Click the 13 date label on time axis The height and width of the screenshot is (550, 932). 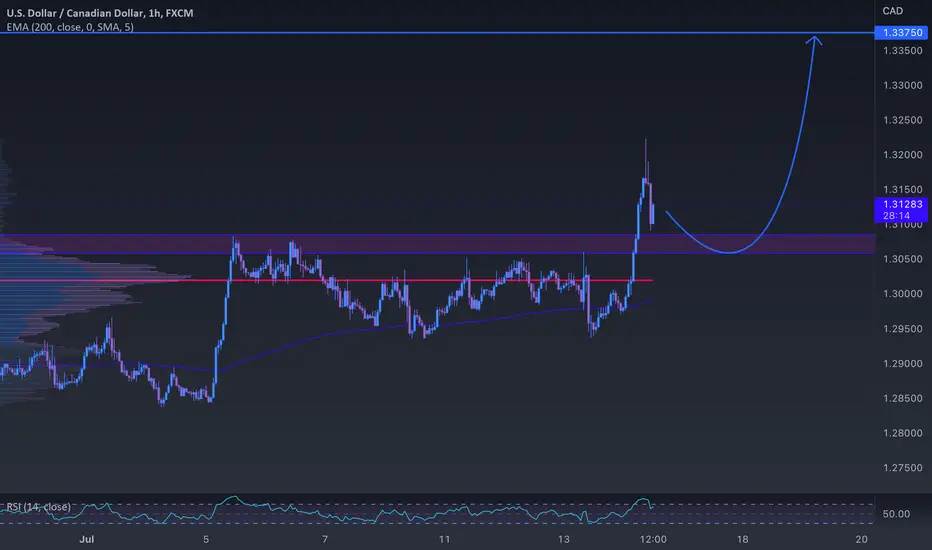(x=563, y=539)
